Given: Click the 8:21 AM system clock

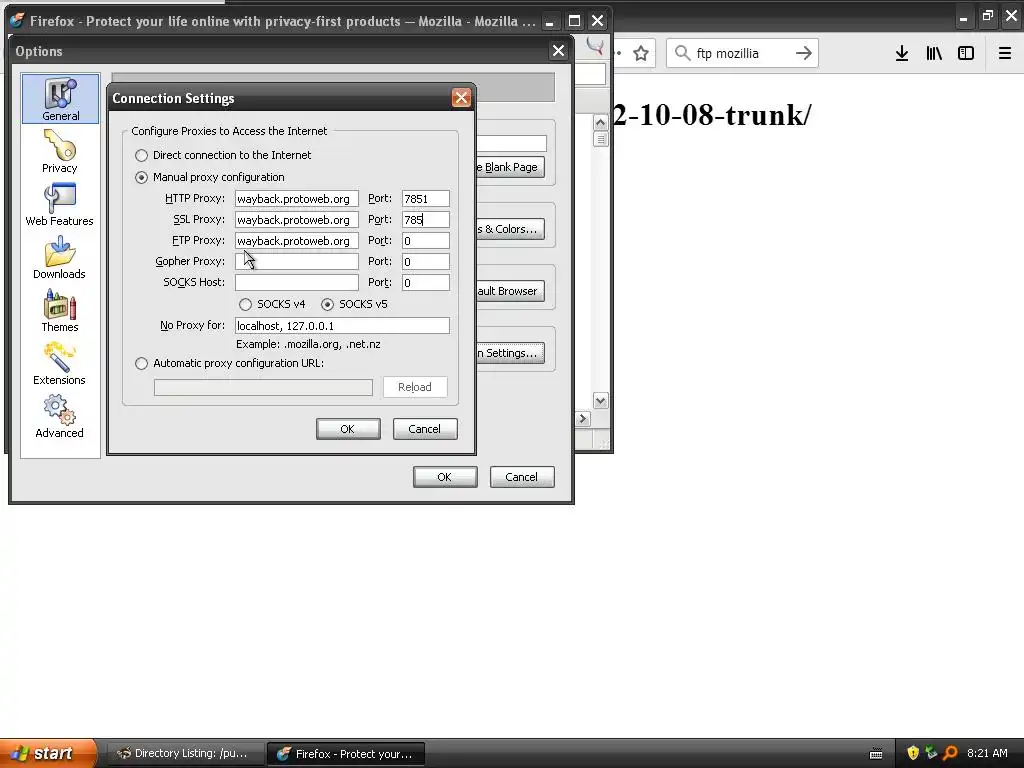Looking at the screenshot, I should point(987,753).
